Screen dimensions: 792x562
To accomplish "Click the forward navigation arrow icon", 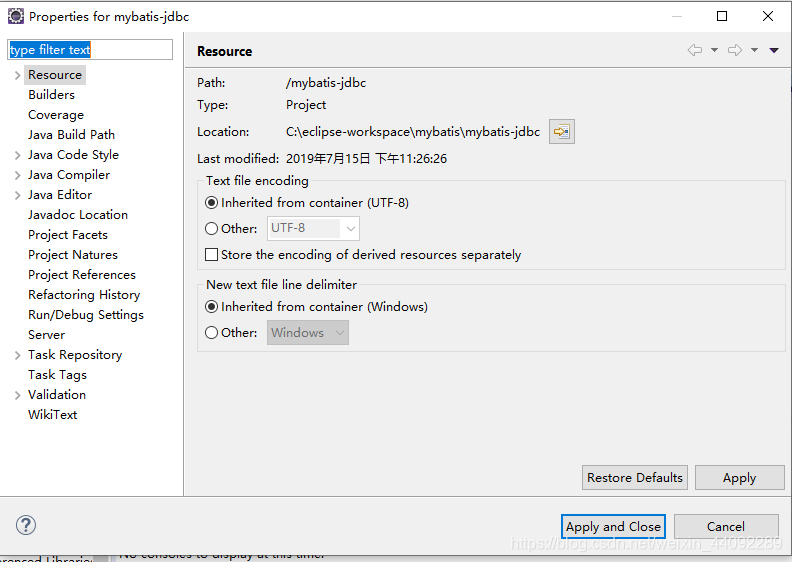I will (x=735, y=50).
